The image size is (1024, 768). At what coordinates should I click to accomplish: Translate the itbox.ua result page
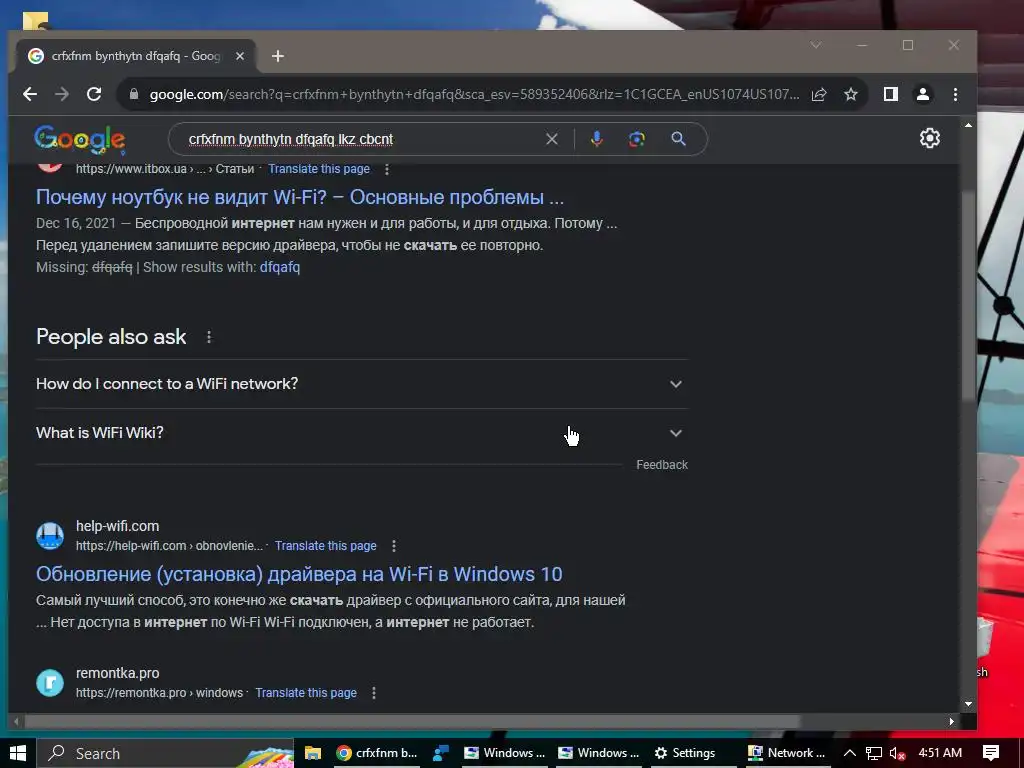point(319,168)
